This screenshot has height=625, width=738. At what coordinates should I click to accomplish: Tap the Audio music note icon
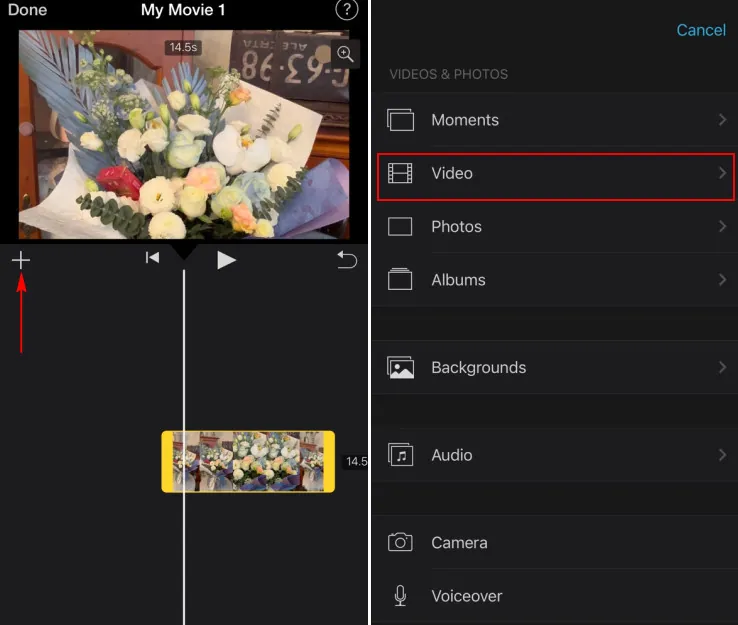pyautogui.click(x=401, y=455)
